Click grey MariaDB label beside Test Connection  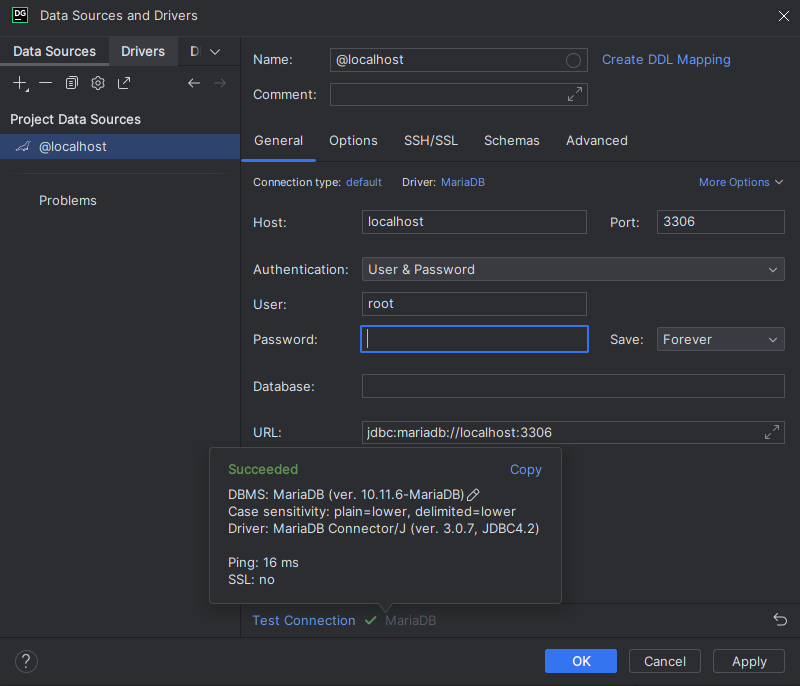click(410, 620)
